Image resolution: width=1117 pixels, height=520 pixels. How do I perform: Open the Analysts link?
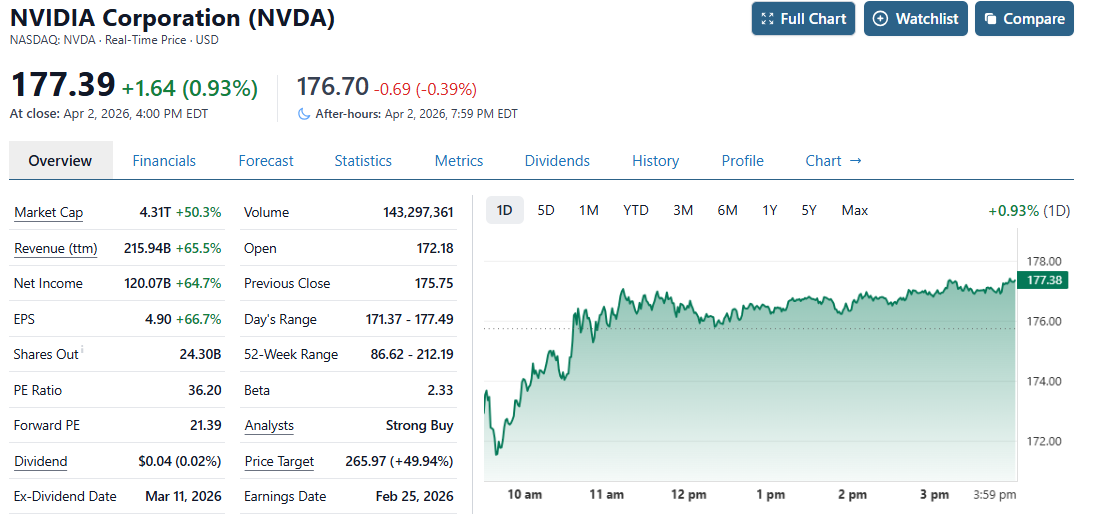(269, 426)
